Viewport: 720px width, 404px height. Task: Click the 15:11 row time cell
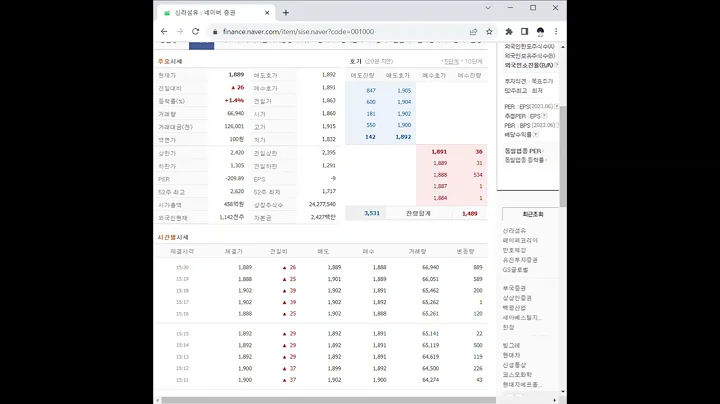coord(182,380)
